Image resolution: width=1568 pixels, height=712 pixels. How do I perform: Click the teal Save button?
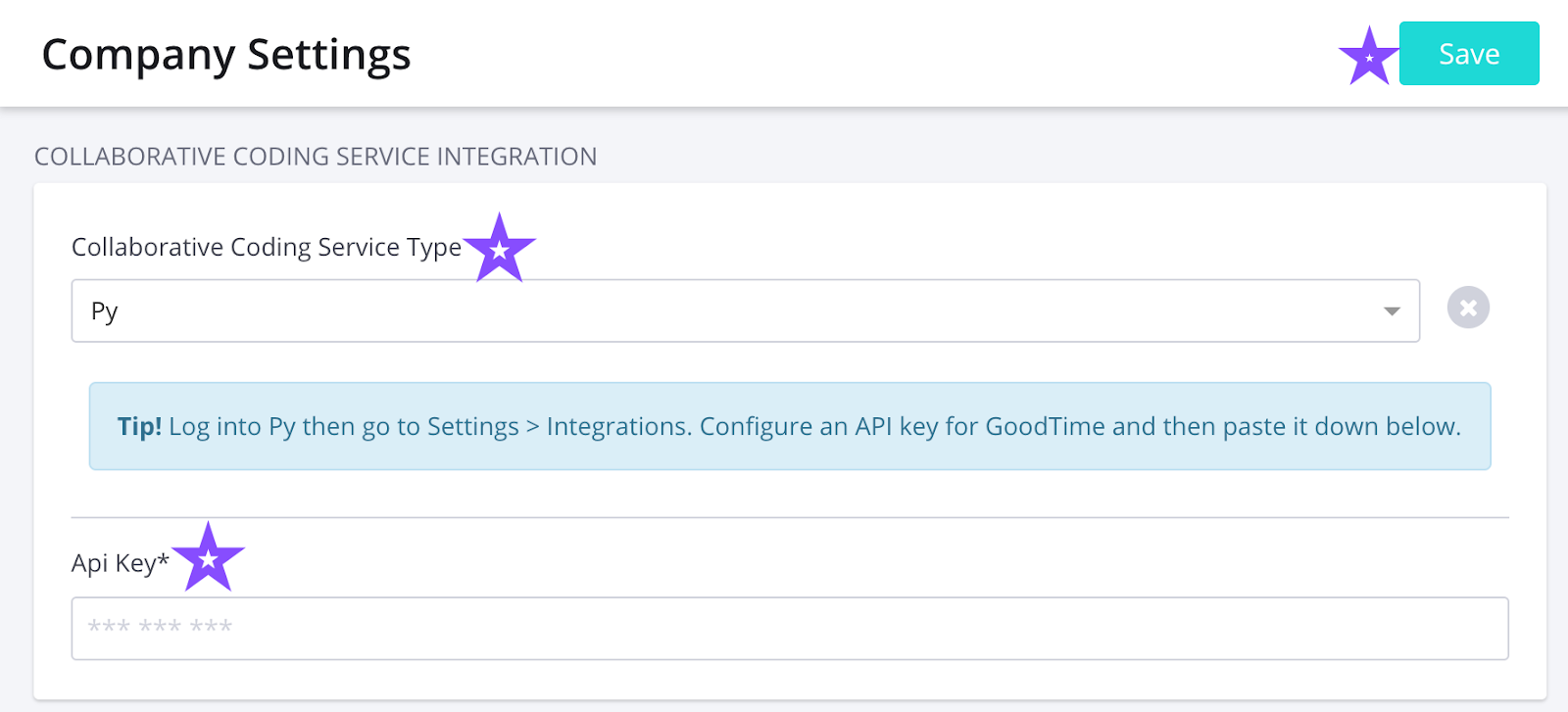click(x=1468, y=54)
